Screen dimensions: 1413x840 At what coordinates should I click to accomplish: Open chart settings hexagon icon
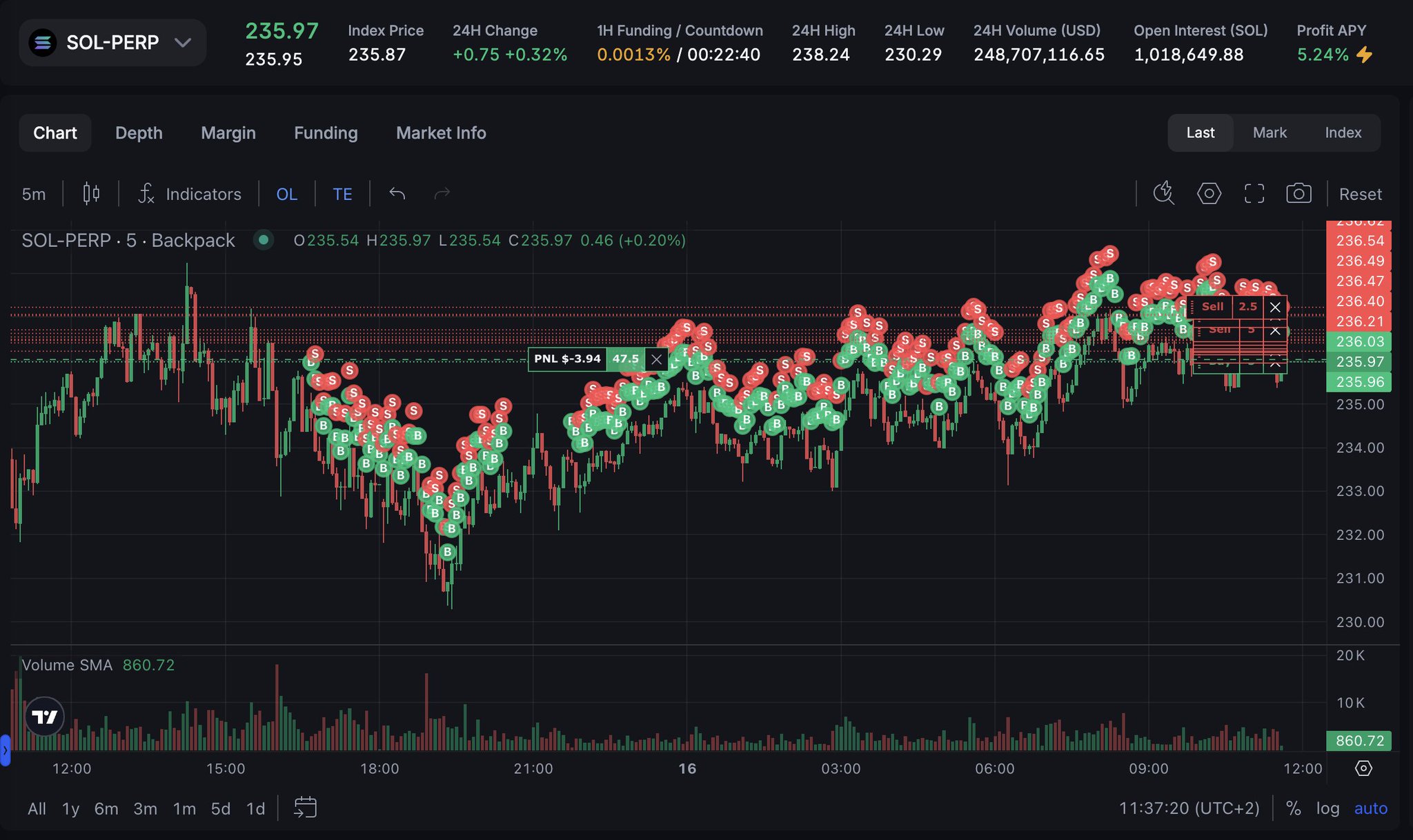click(1209, 194)
